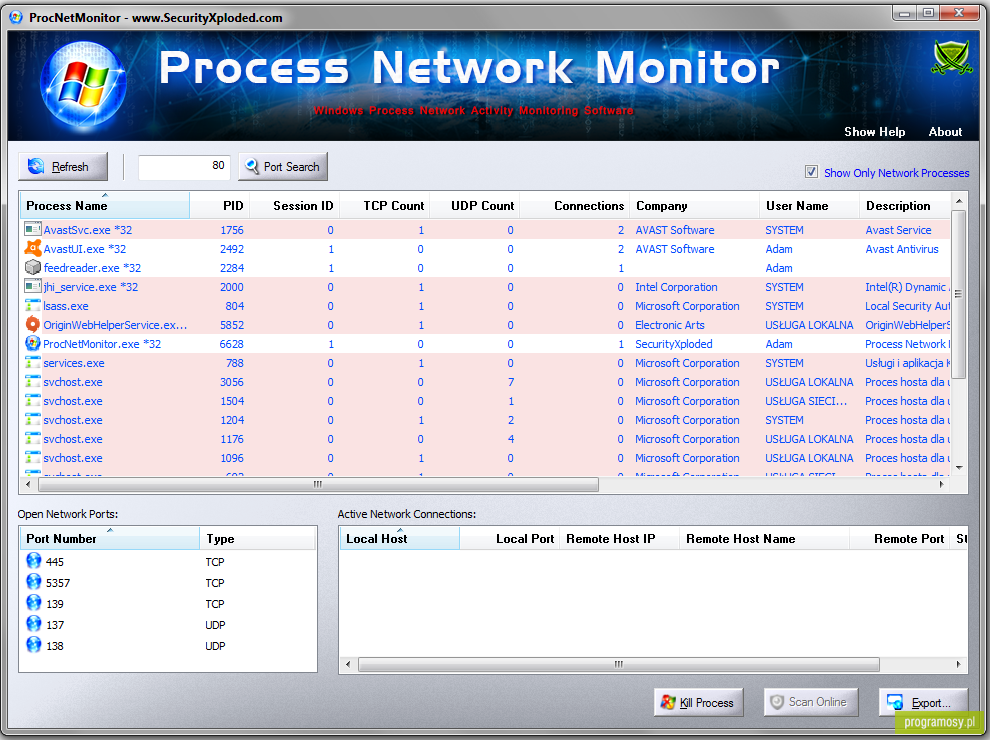Open the About menu item
The image size is (990, 740).
945,131
